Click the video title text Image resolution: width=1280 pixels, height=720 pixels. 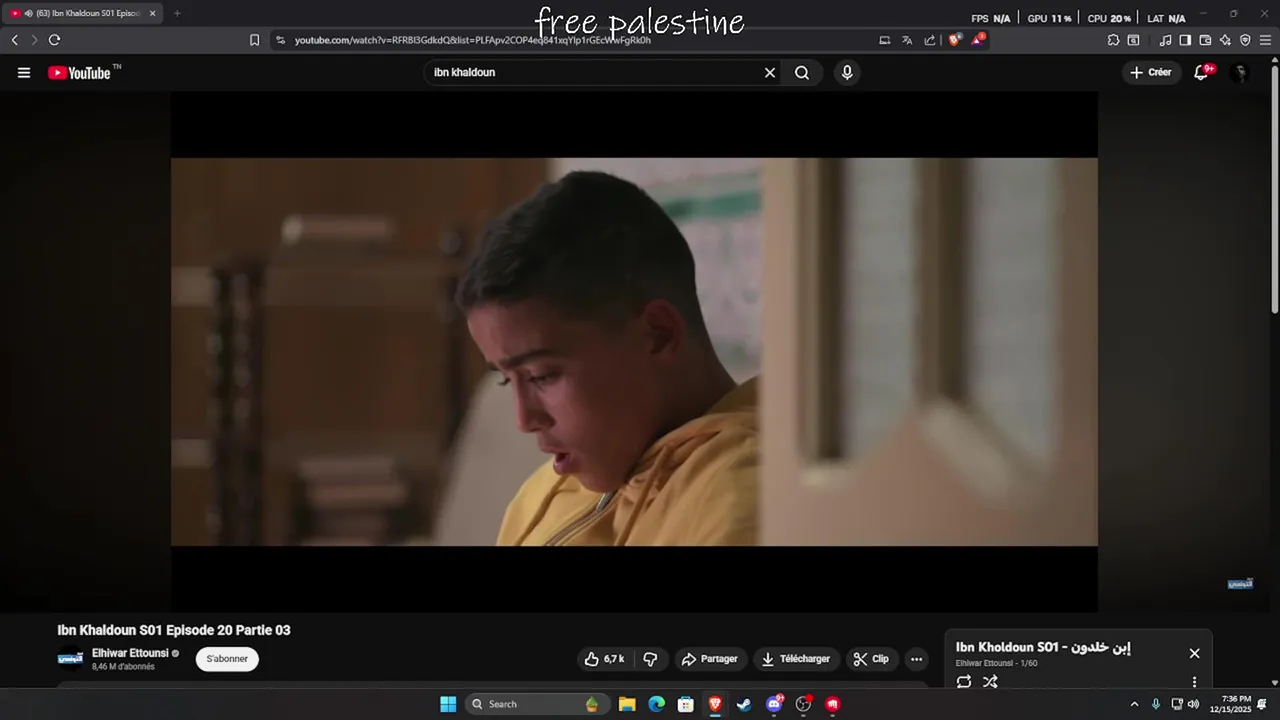[x=174, y=630]
